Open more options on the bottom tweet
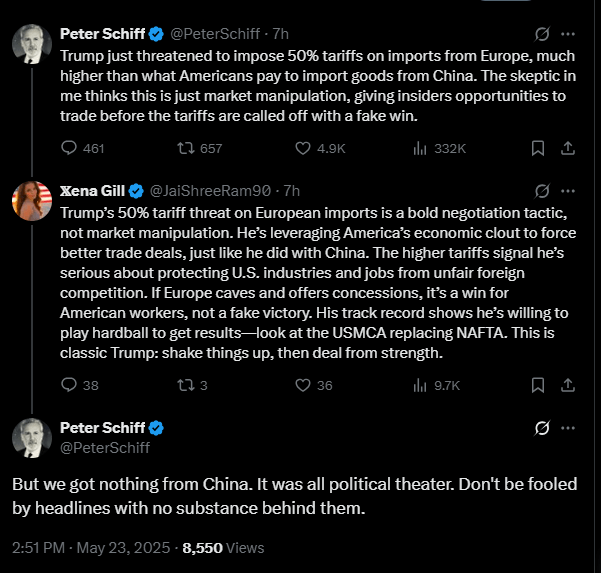The height and width of the screenshot is (573, 601). tap(568, 428)
